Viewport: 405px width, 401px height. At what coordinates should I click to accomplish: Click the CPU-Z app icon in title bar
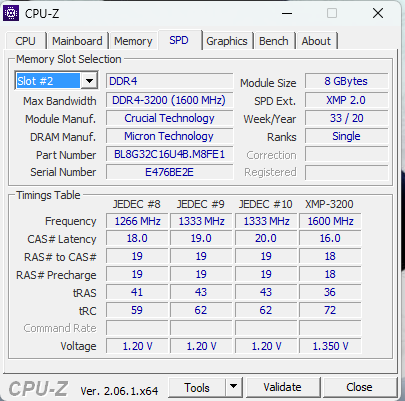coord(11,13)
